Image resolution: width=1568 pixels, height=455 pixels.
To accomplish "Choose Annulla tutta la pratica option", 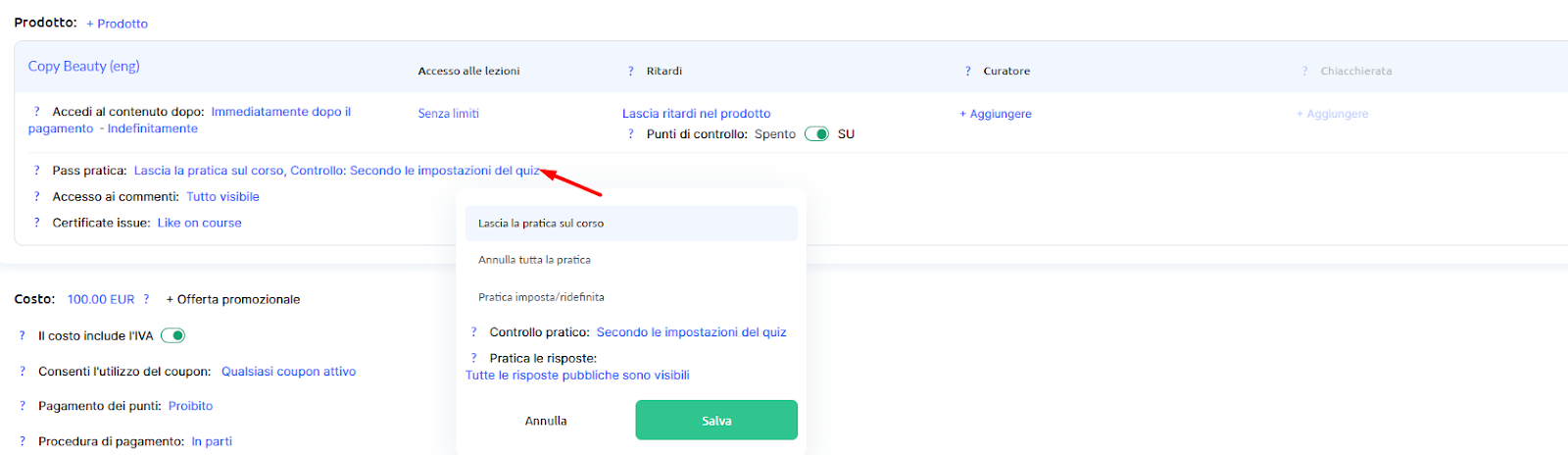I will [x=534, y=260].
